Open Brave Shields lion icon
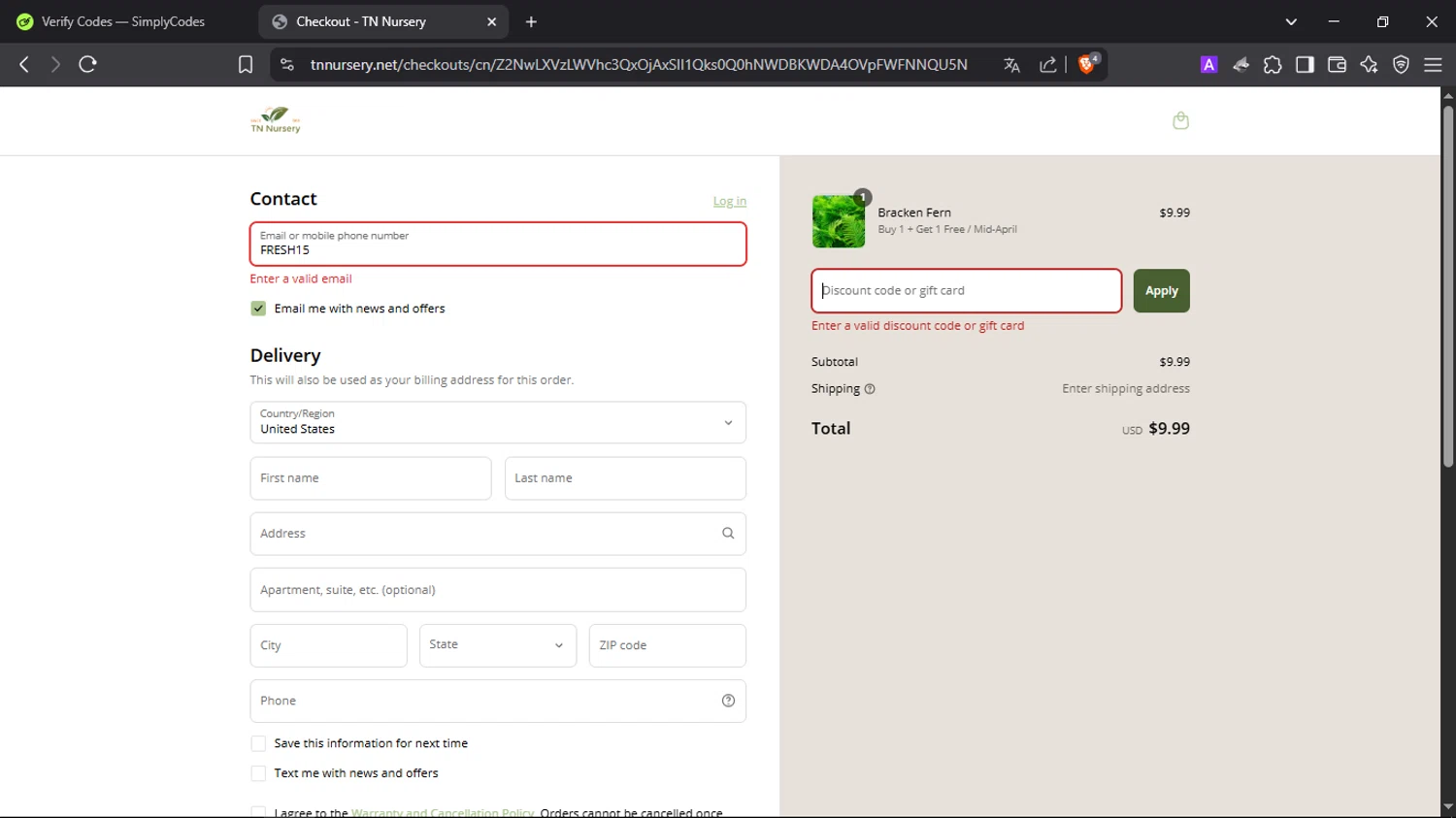 (1087, 64)
